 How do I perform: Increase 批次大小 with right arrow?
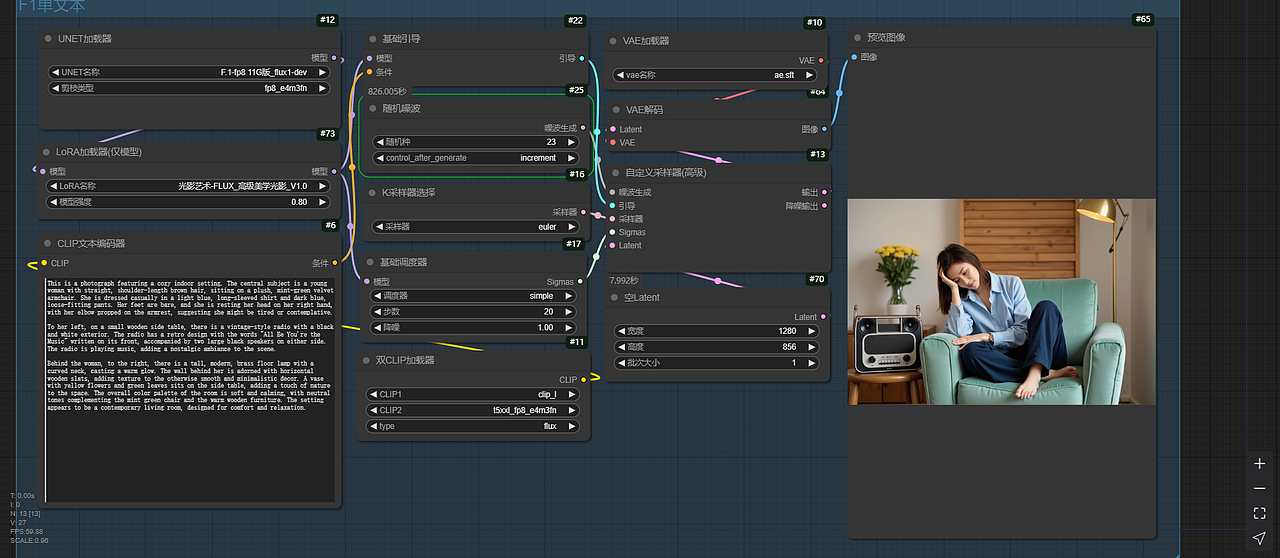point(812,363)
